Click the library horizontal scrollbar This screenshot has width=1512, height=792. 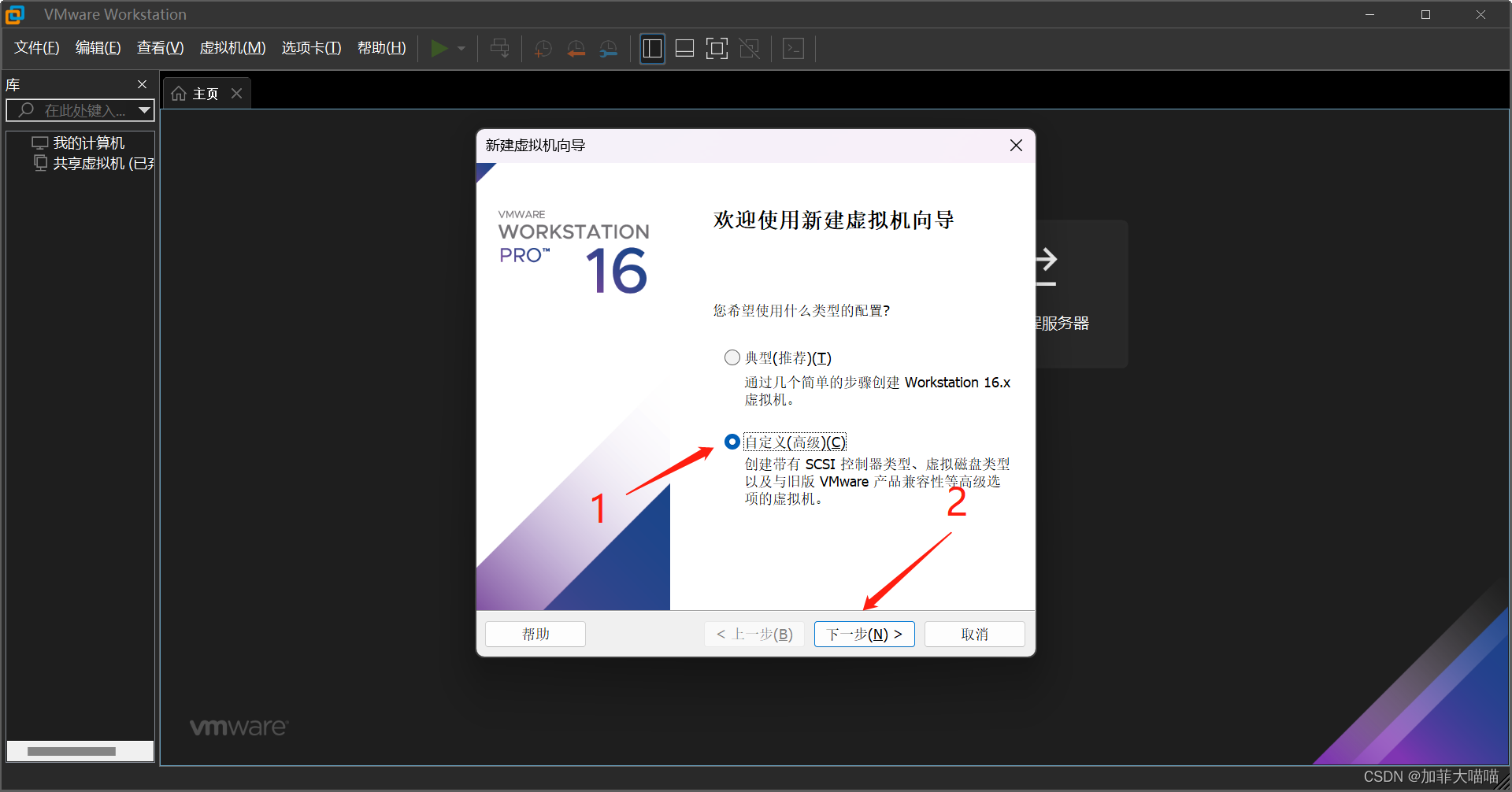point(72,751)
